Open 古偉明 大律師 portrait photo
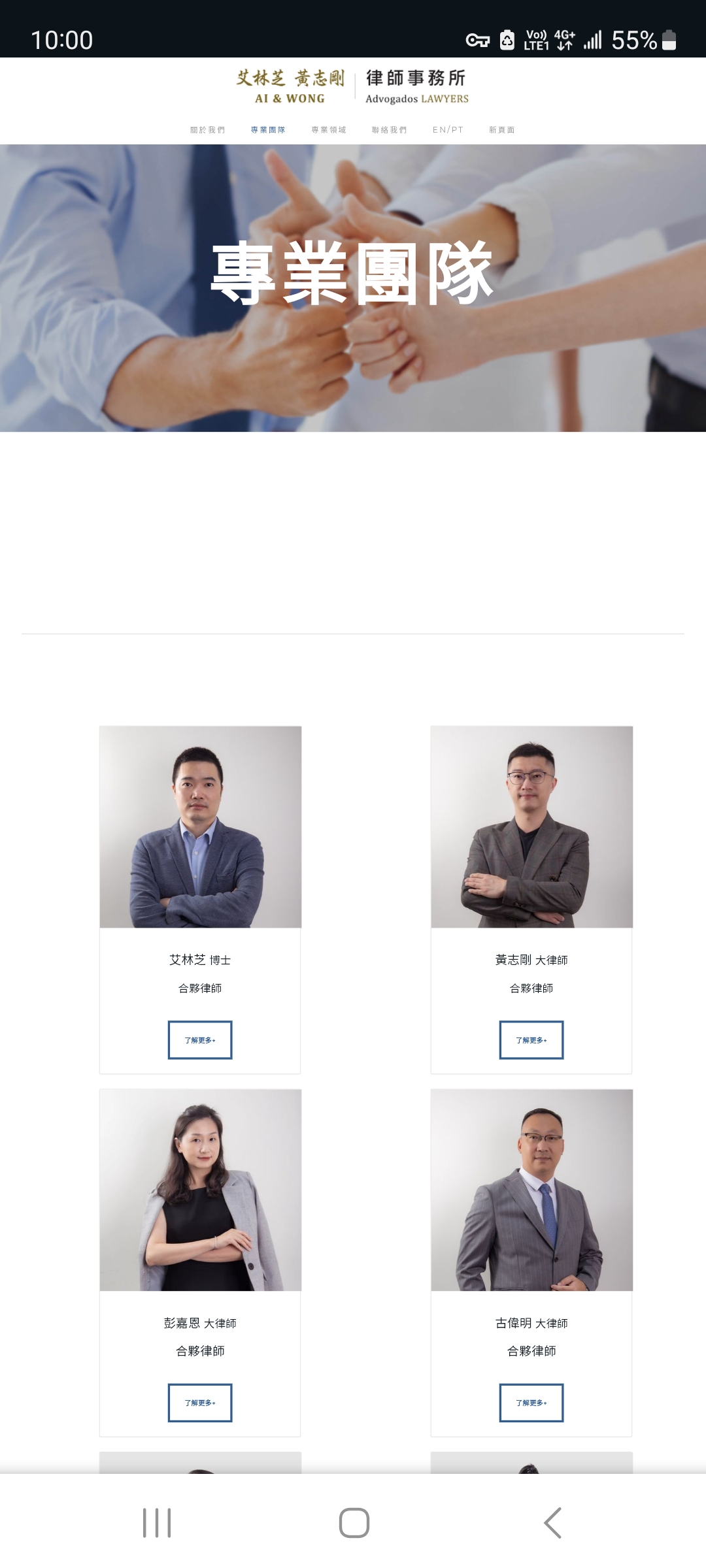 coord(532,1190)
